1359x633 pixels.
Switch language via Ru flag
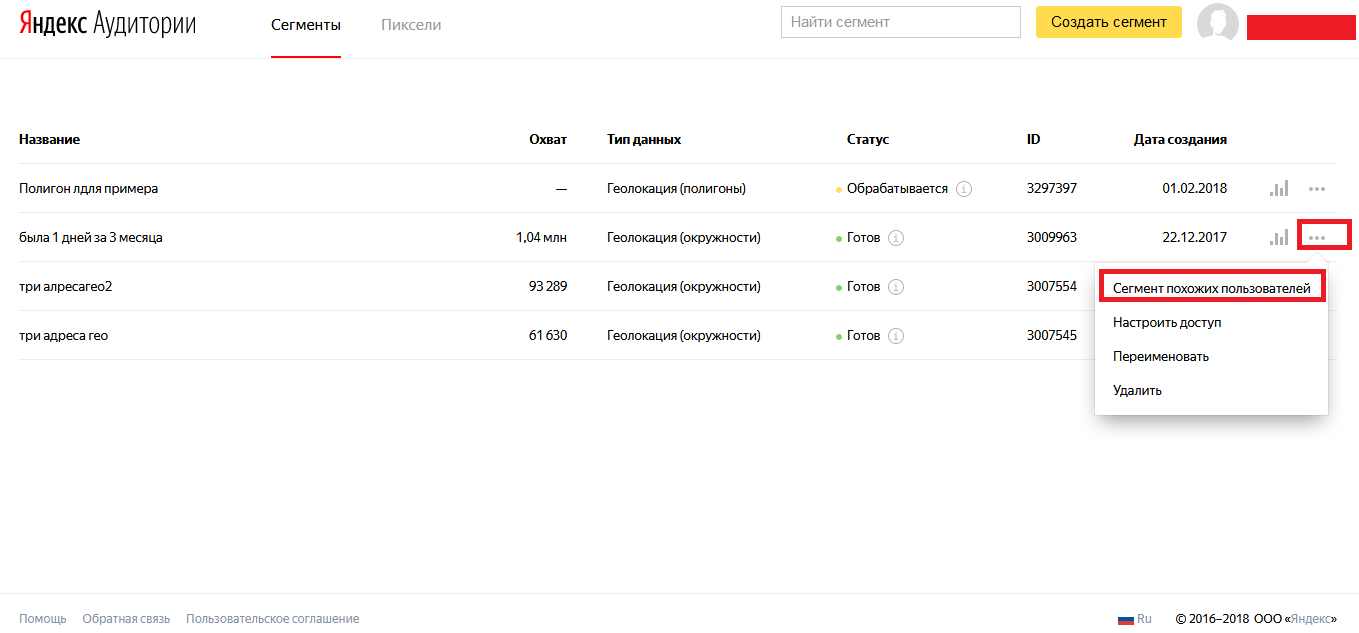(1134, 619)
